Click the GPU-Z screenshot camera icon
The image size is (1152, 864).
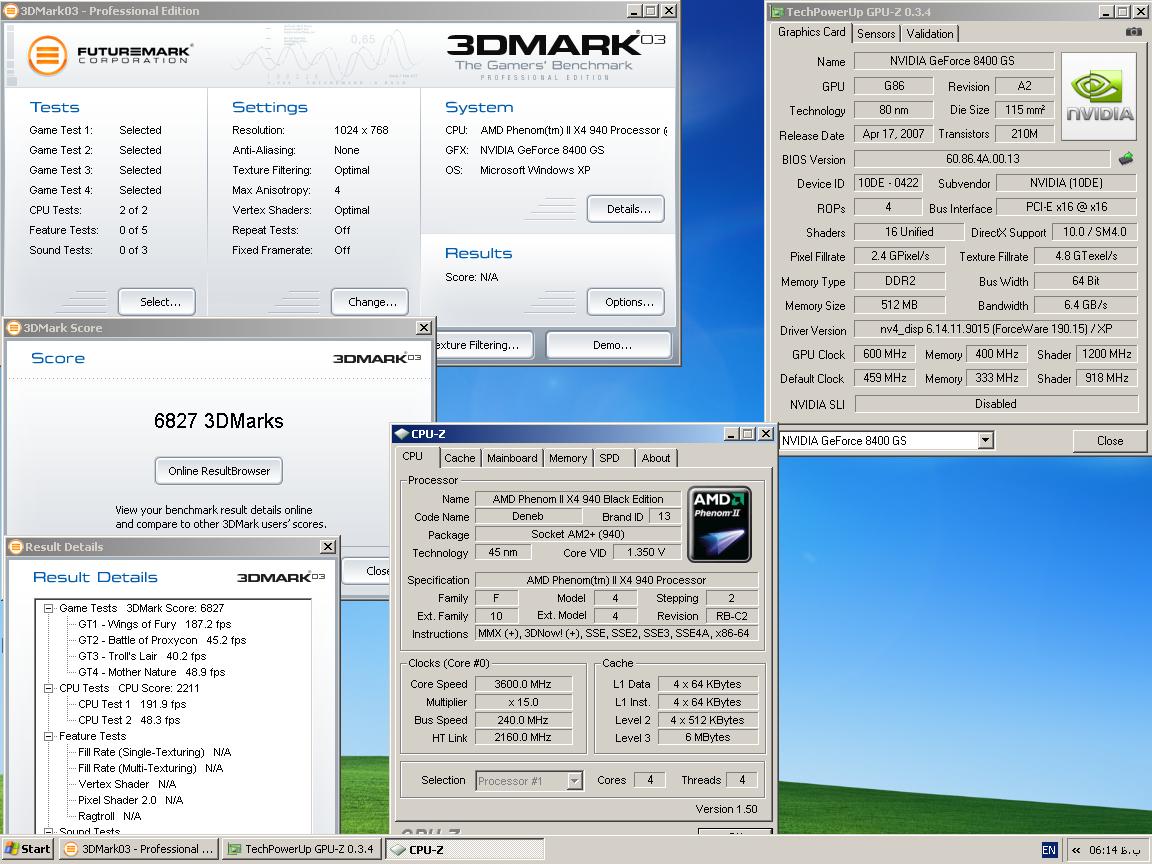[x=1134, y=32]
